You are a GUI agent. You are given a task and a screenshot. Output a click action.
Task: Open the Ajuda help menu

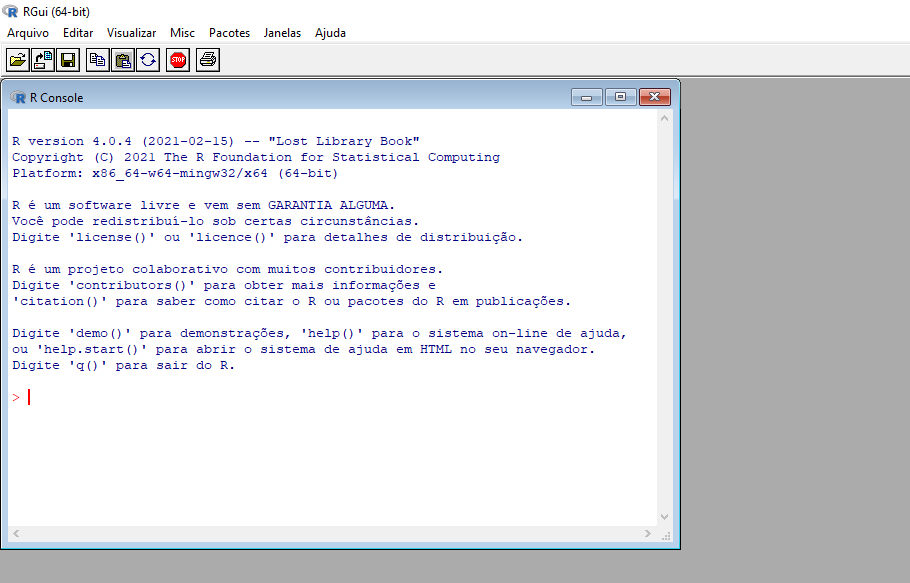click(x=330, y=33)
